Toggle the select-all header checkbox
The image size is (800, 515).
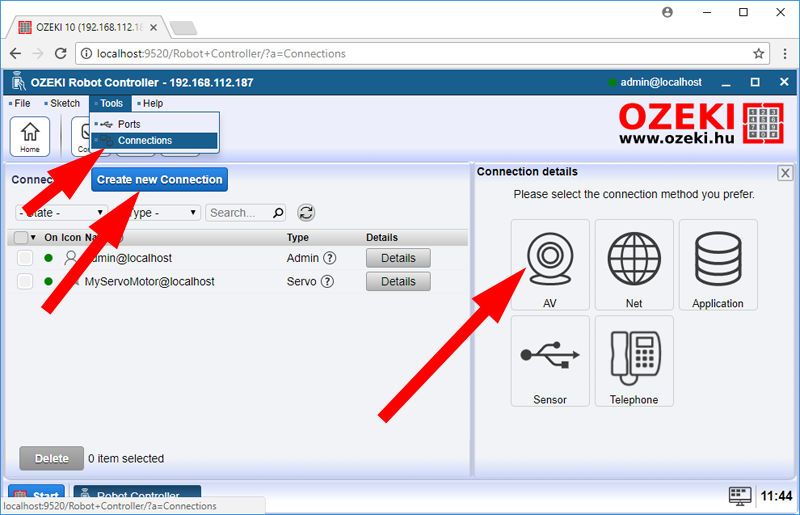(21, 237)
